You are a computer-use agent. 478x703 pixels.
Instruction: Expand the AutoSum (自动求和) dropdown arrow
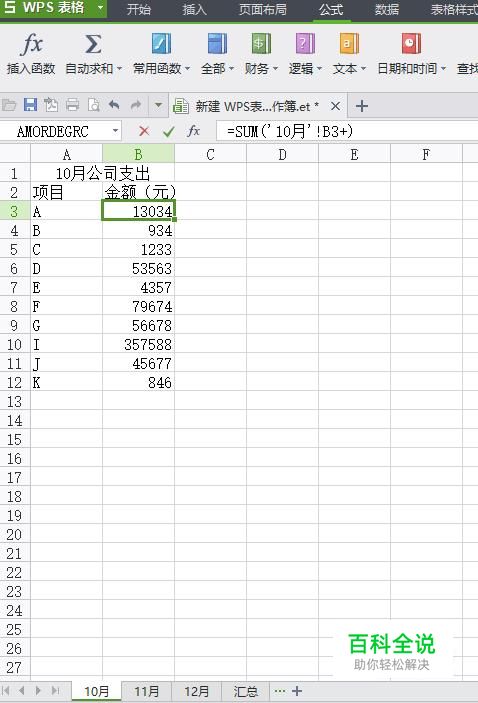pyautogui.click(x=119, y=69)
